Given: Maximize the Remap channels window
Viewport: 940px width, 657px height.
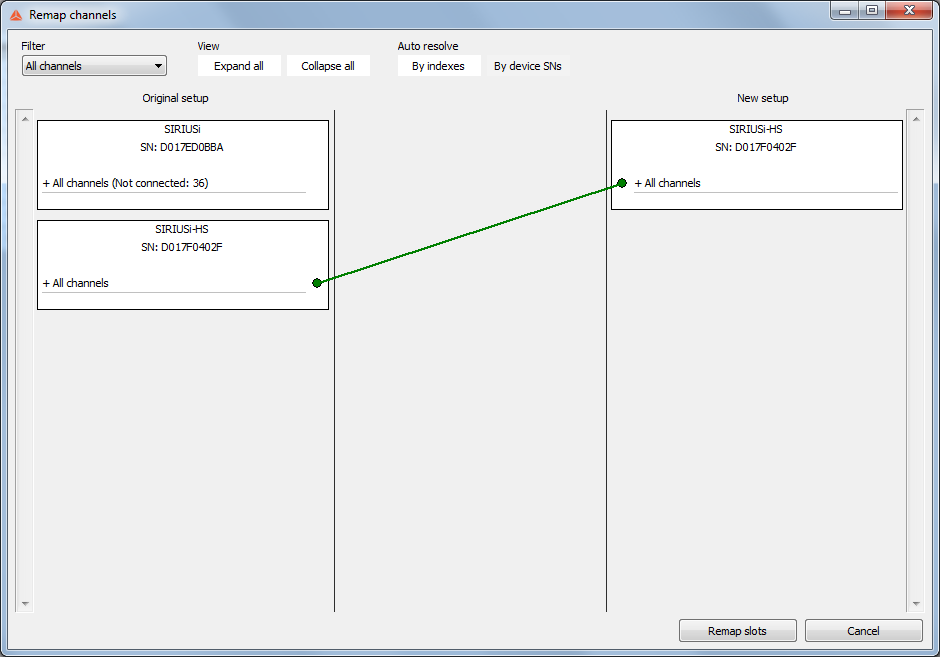Looking at the screenshot, I should (872, 10).
